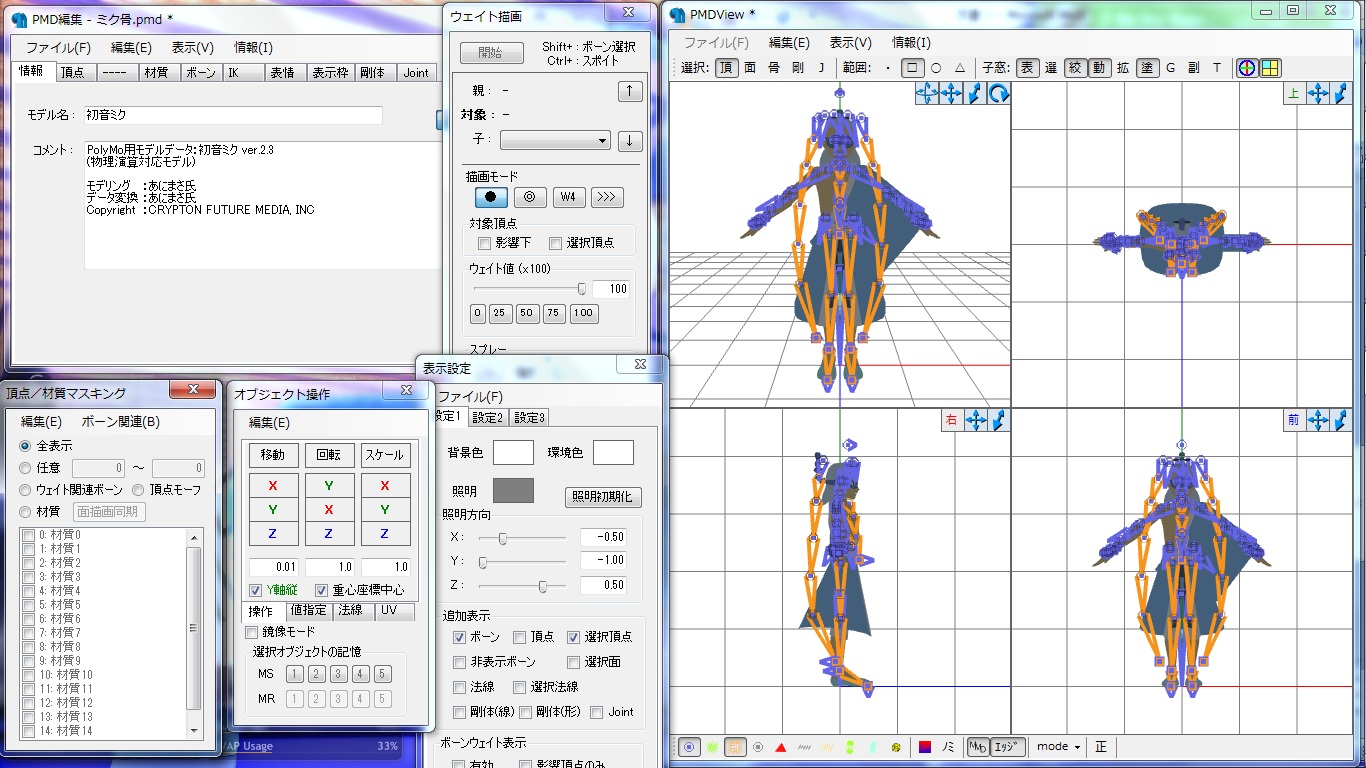Click the red-blue gradient square icon

(x=925, y=747)
